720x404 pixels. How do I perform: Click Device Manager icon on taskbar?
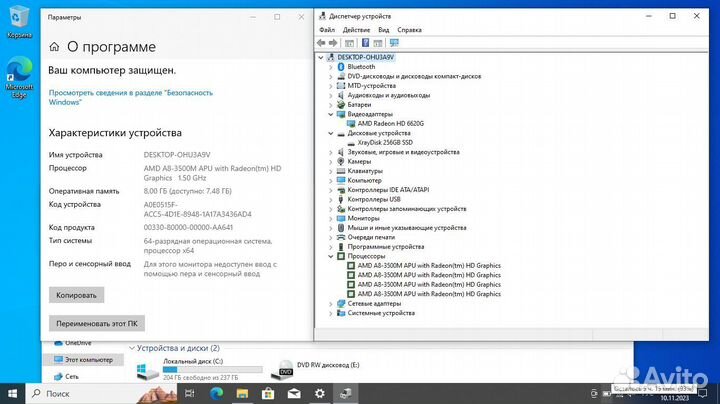pyautogui.click(x=346, y=393)
